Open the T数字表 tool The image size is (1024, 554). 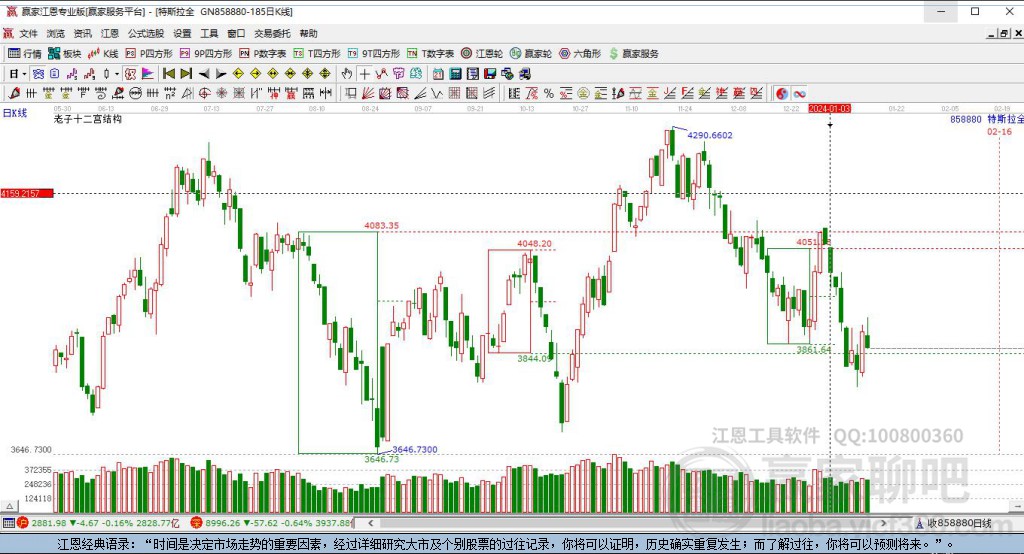pyautogui.click(x=430, y=54)
